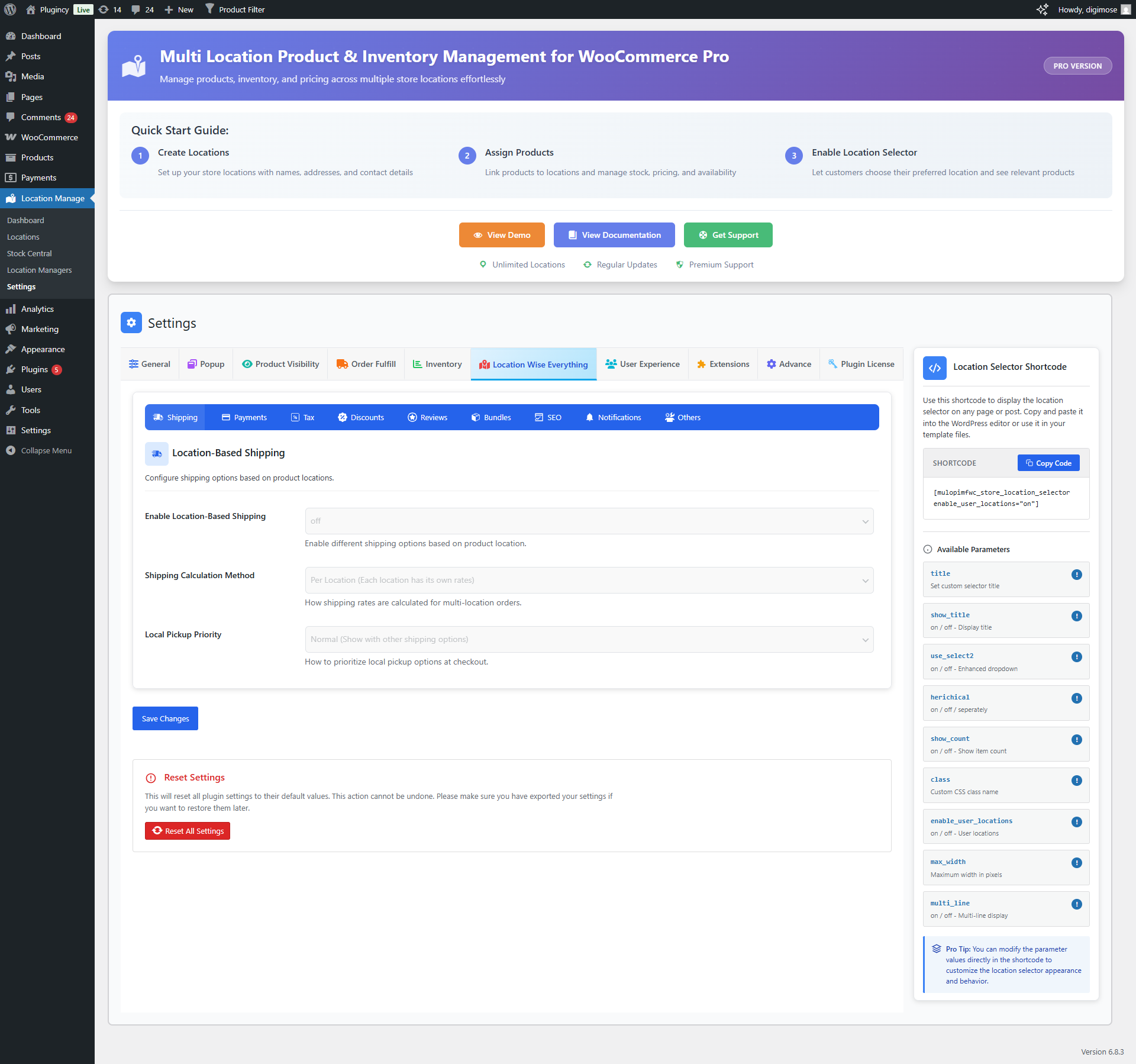The image size is (1136, 1064).
Task: Open the Discounts sub-tab
Action: [x=361, y=417]
